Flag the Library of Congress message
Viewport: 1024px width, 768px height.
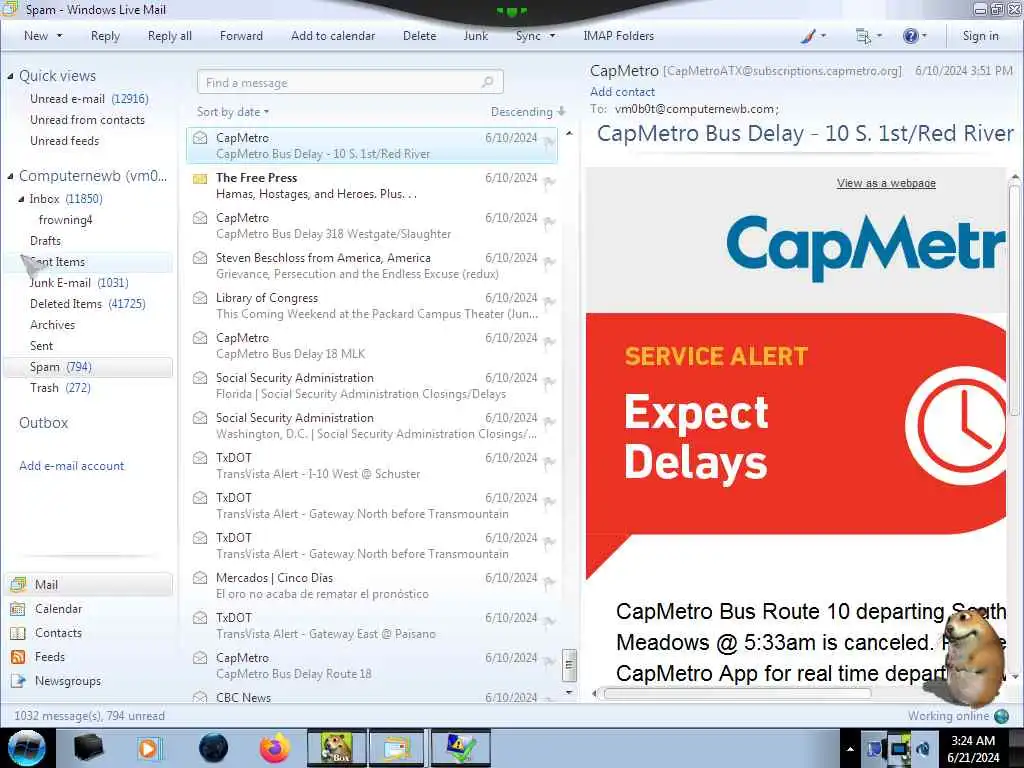[549, 302]
